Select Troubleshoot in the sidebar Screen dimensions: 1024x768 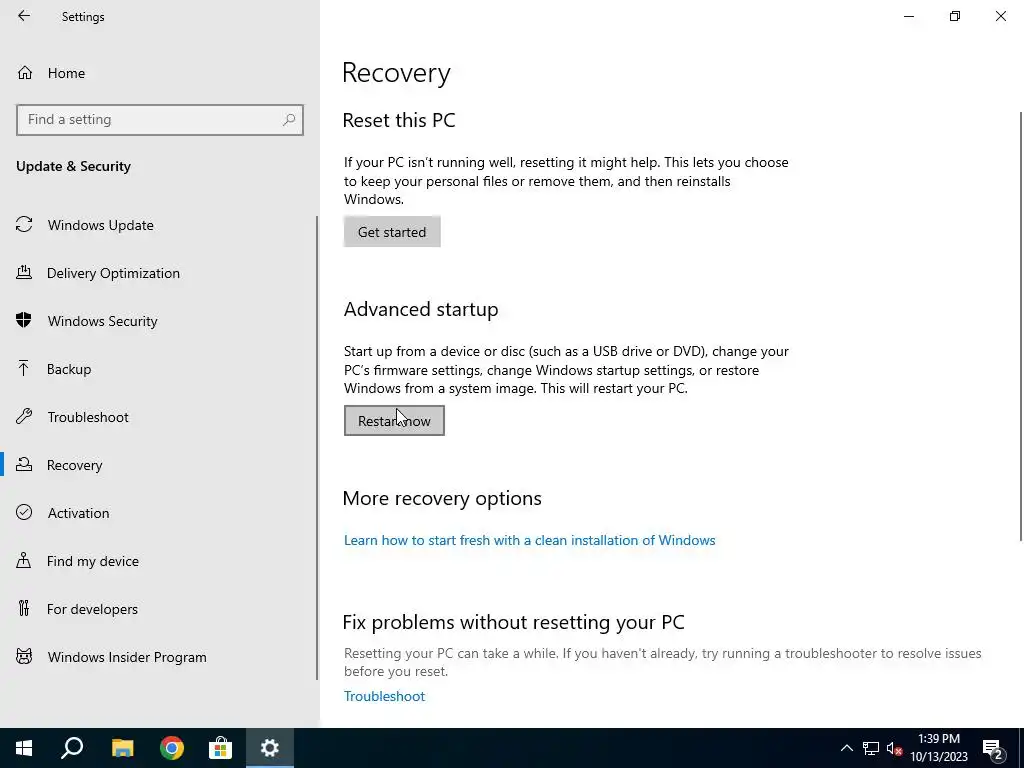tap(88, 417)
